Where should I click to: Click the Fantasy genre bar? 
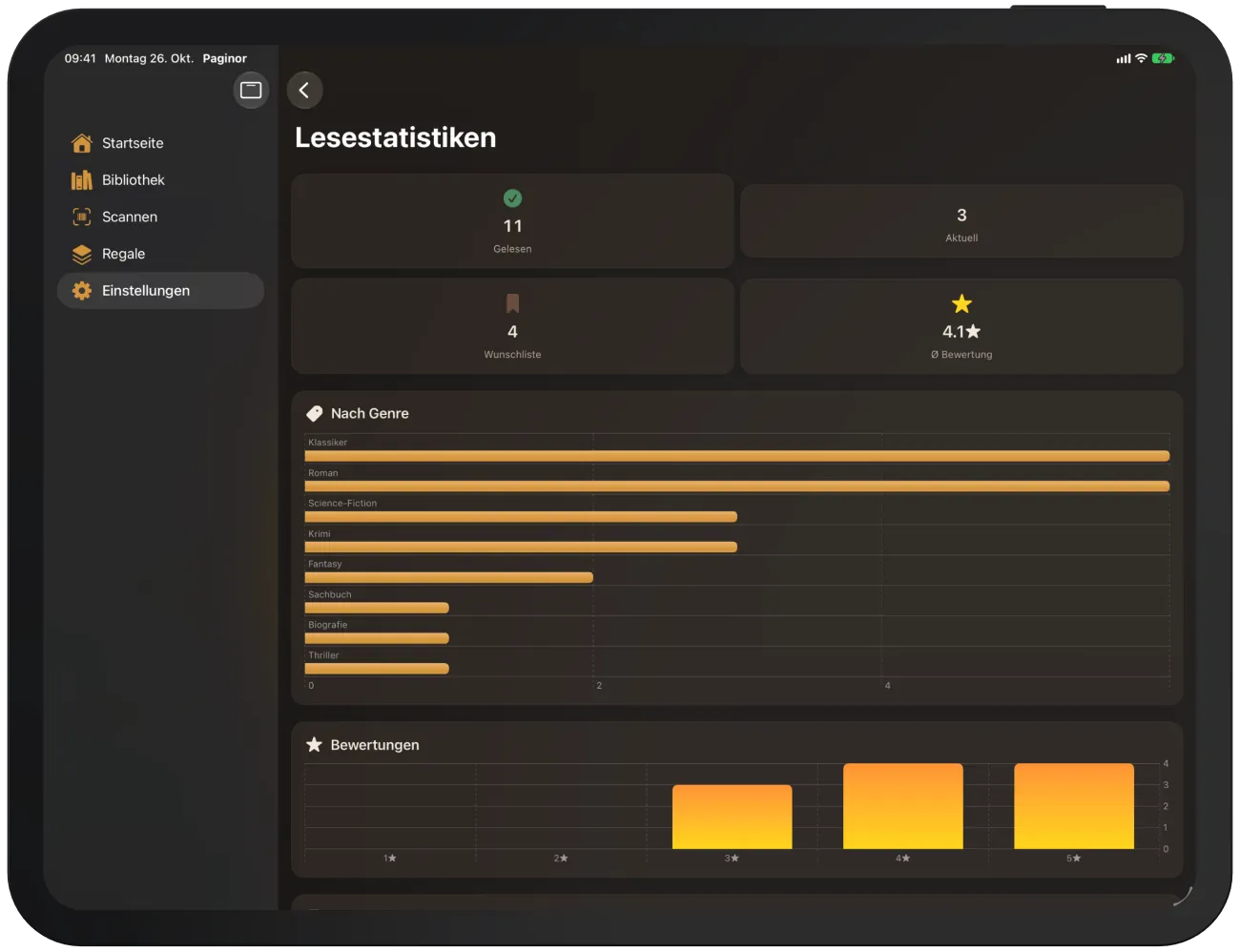(x=449, y=578)
